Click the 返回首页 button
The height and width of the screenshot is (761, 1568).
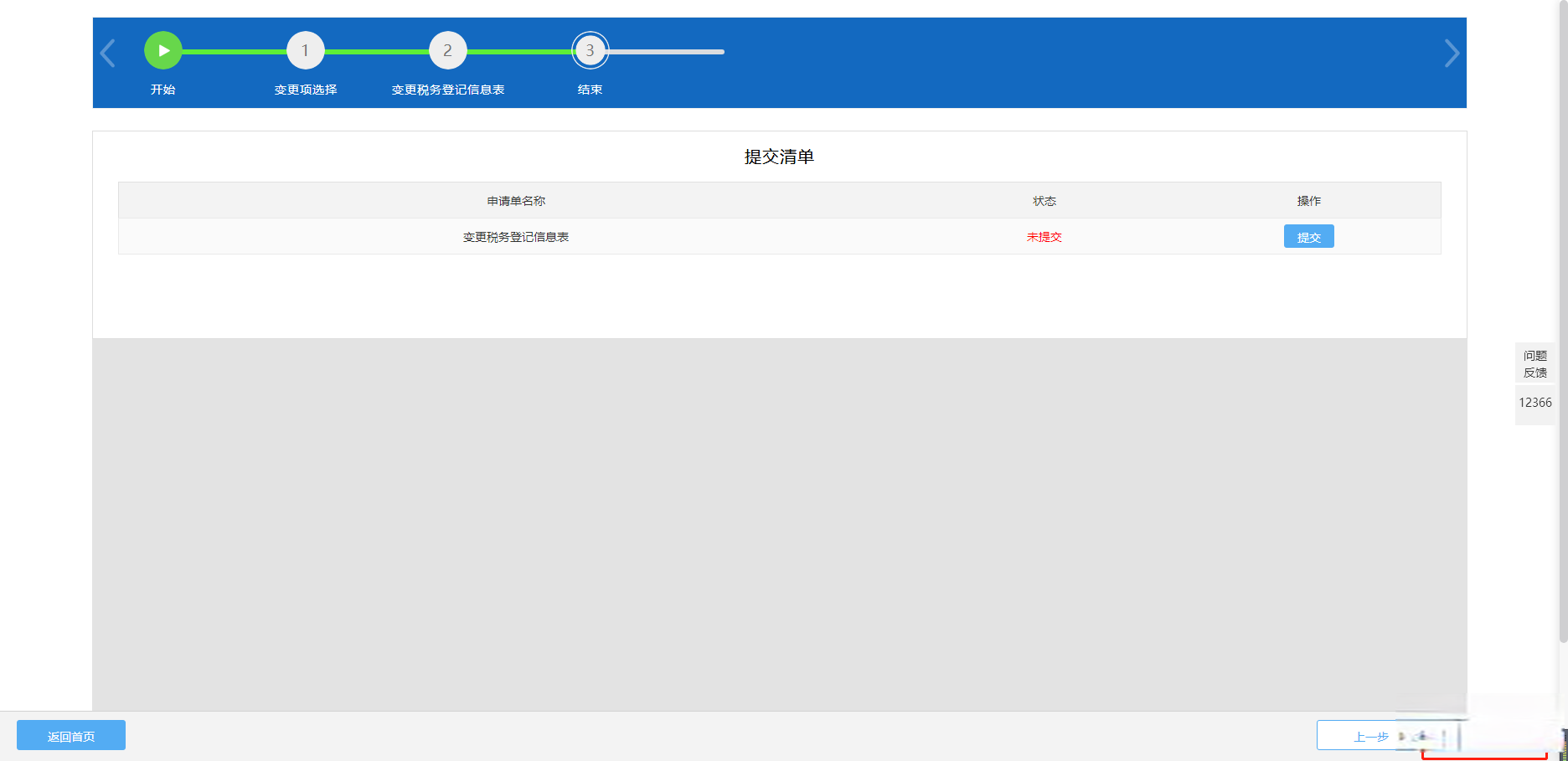click(x=71, y=736)
